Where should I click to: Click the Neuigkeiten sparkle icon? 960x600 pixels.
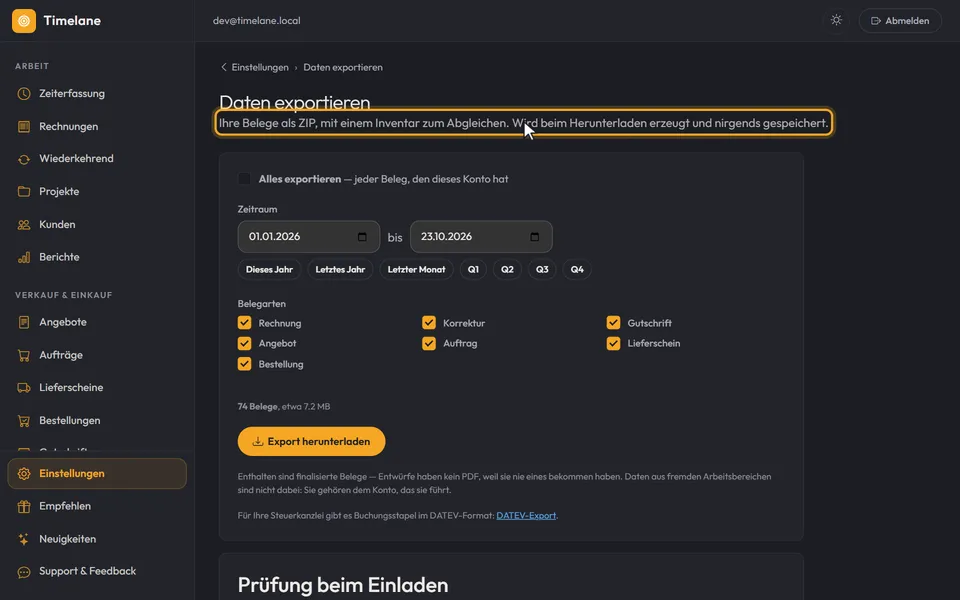[24, 539]
